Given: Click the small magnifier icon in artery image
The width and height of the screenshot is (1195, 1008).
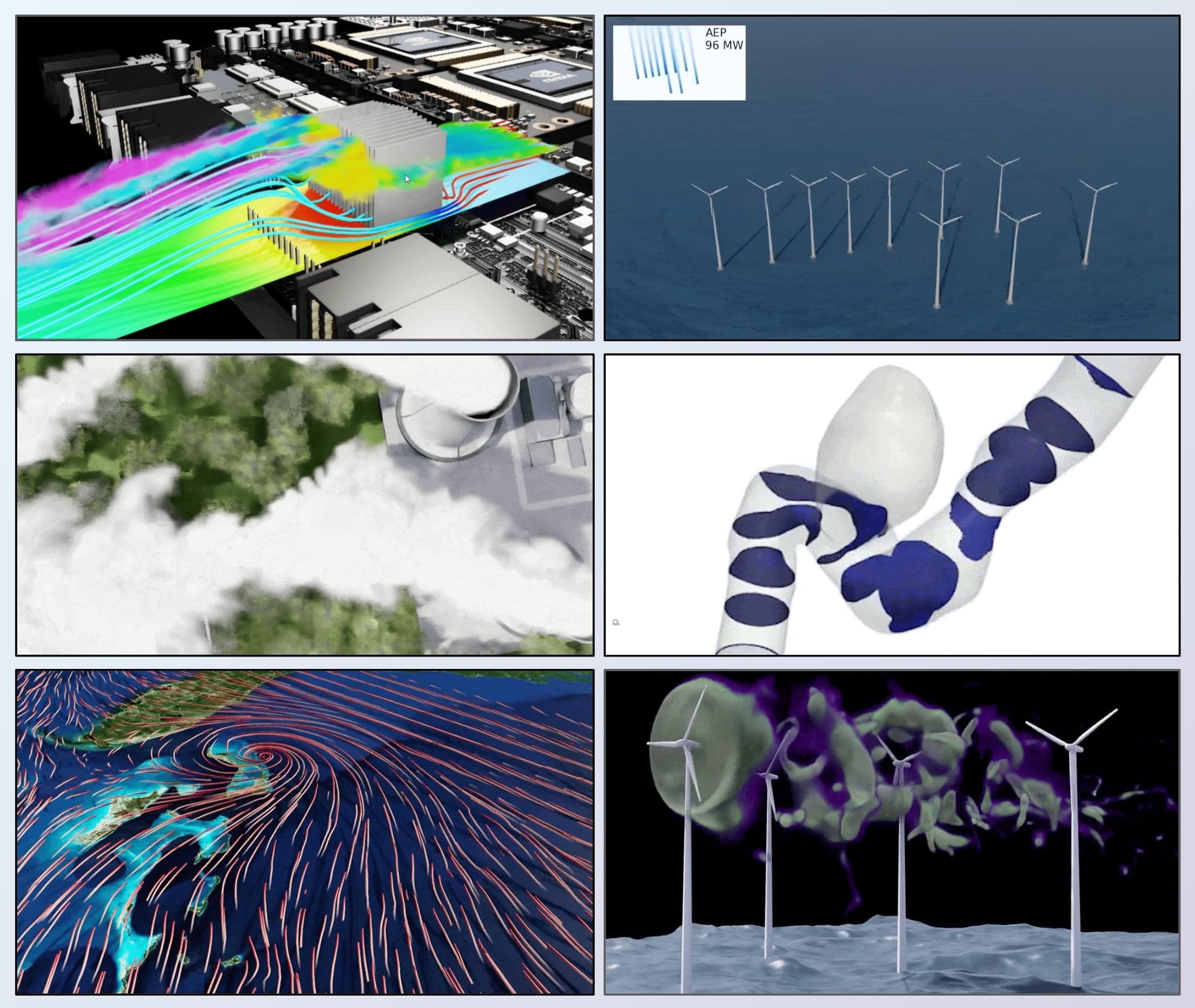Looking at the screenshot, I should (616, 622).
